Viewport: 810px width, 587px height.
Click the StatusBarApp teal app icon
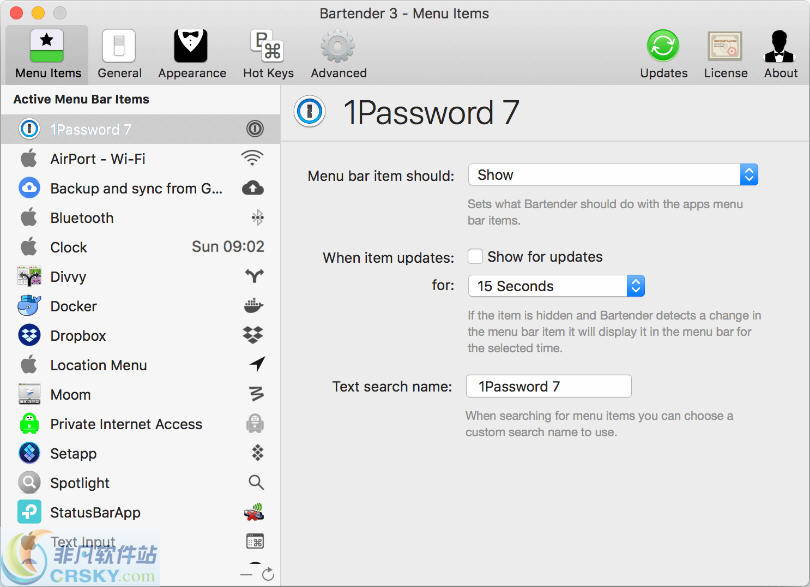[x=29, y=512]
